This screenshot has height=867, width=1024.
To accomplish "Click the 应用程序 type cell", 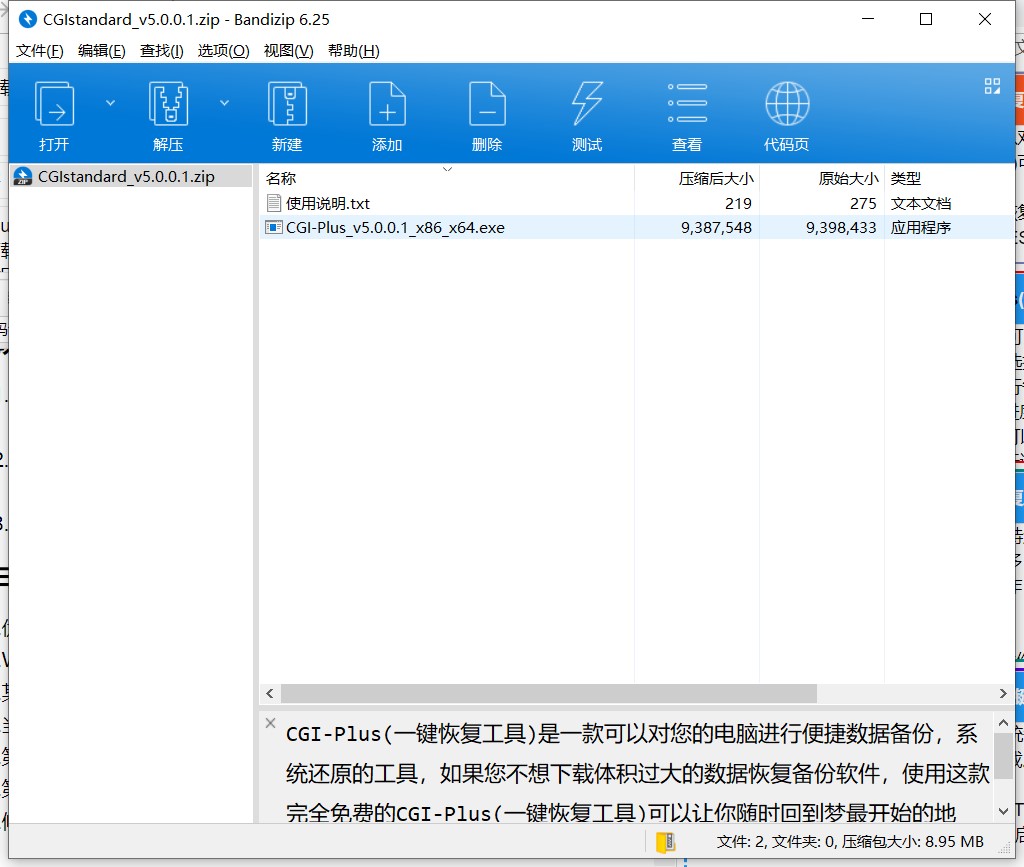I will pyautogui.click(x=921, y=228).
